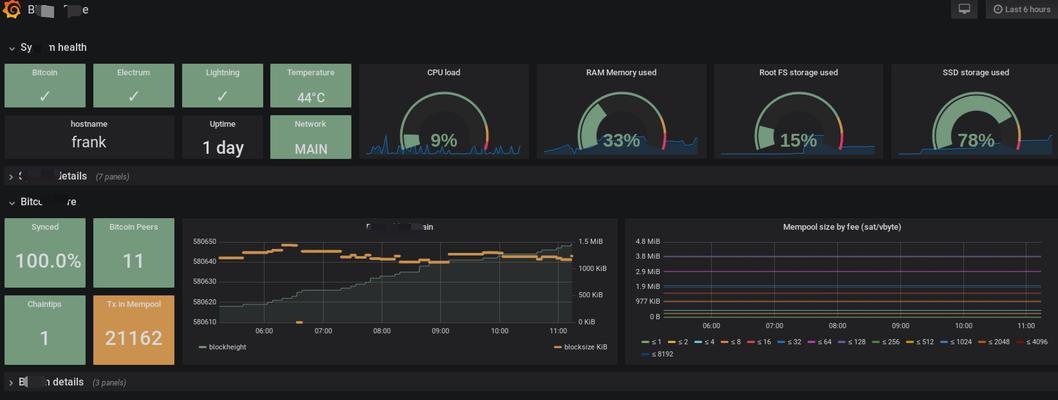Click the Chaintips panel title
The width and height of the screenshot is (1058, 400).
[x=45, y=304]
